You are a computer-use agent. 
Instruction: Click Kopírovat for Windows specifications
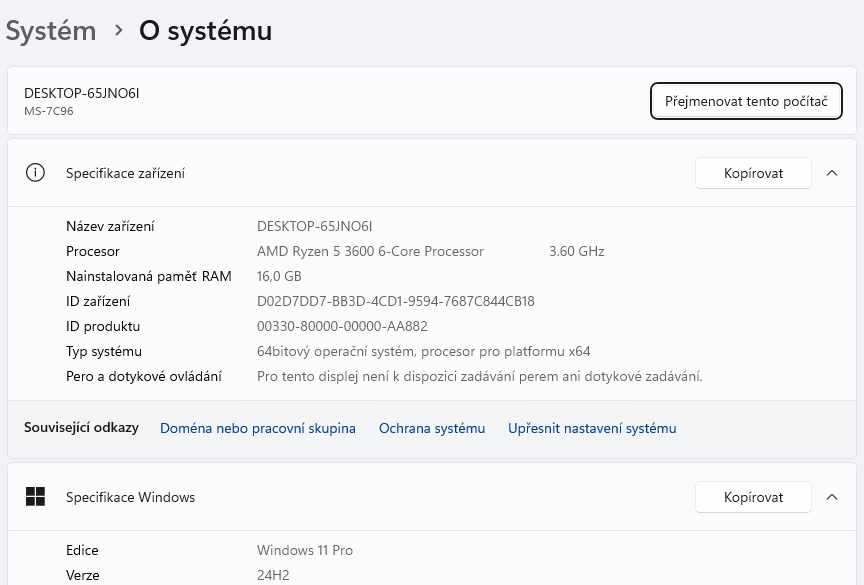point(753,496)
